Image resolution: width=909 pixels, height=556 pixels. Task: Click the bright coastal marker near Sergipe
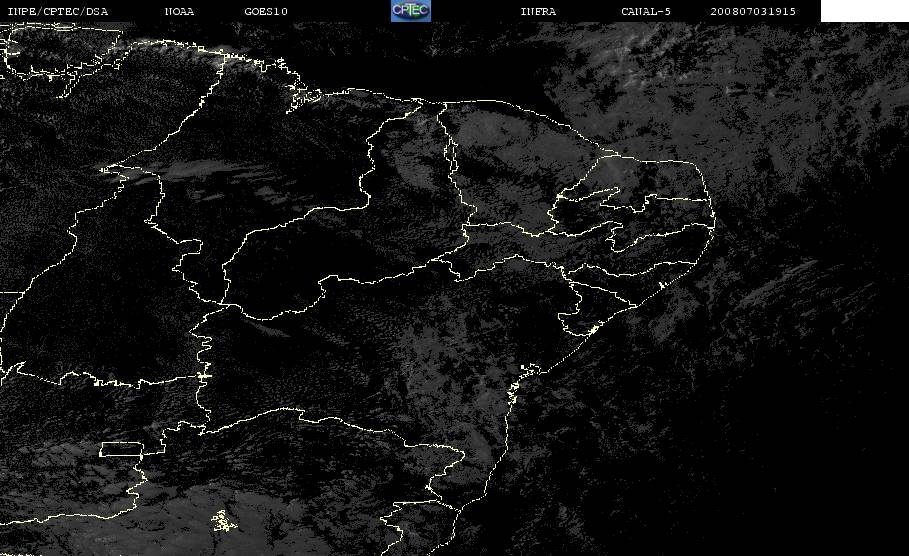[x=593, y=330]
